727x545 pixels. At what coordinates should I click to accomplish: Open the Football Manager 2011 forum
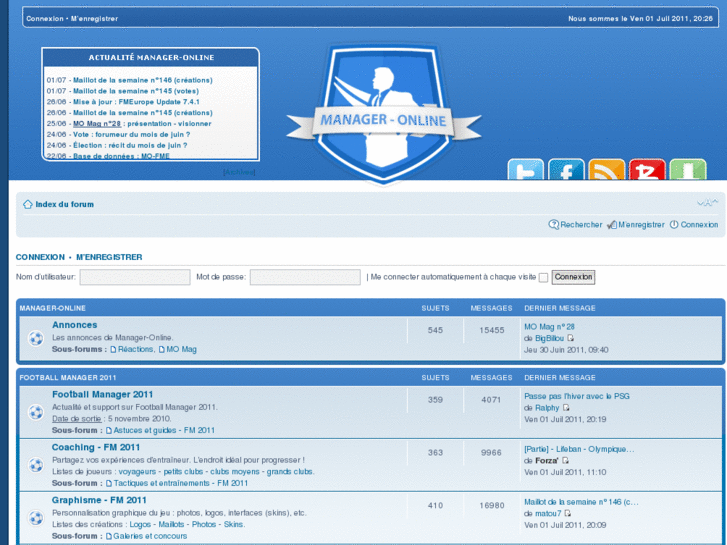coord(102,394)
